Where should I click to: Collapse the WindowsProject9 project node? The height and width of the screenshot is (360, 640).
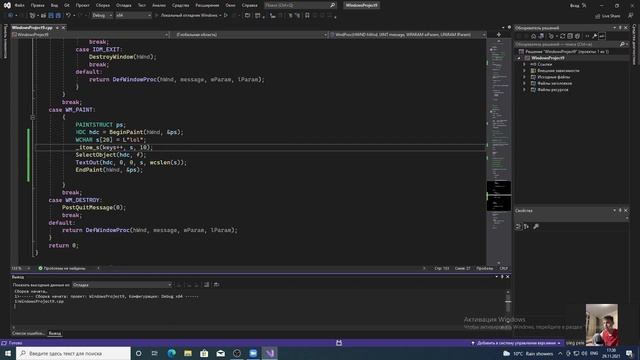click(519, 58)
